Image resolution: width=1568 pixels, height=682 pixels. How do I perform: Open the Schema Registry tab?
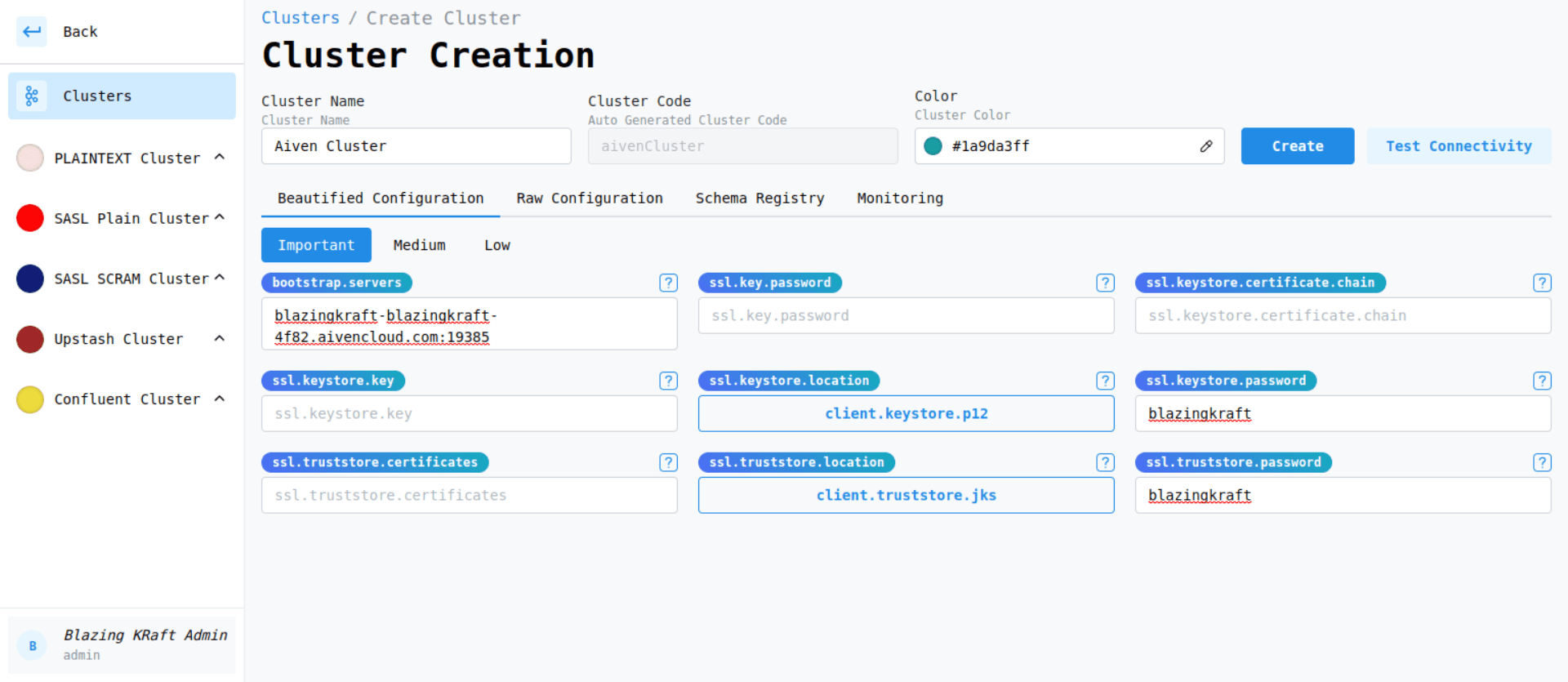tap(760, 198)
